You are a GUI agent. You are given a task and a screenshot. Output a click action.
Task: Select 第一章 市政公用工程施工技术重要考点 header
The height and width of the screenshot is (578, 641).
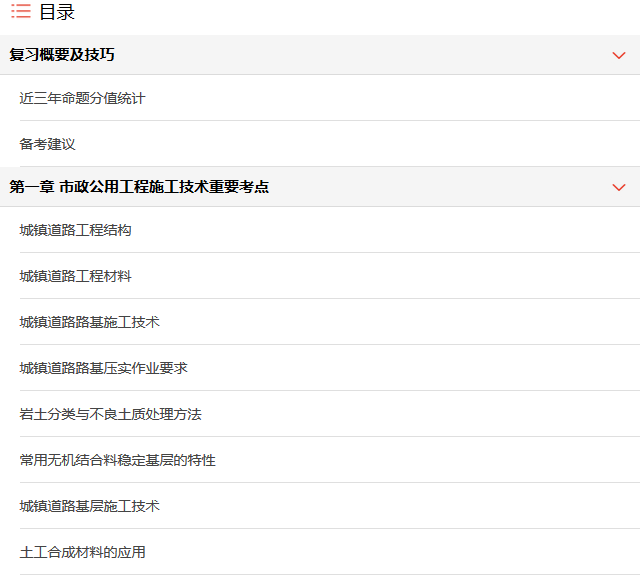[320, 187]
